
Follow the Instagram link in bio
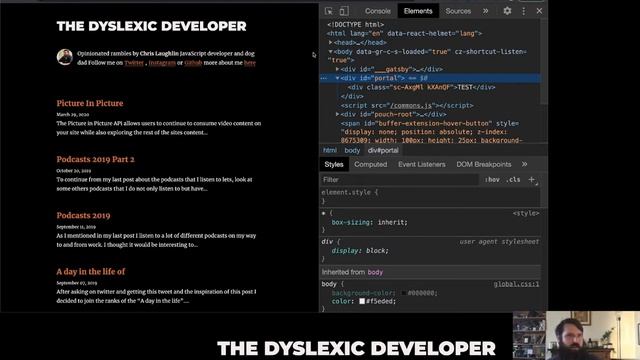tap(162, 63)
